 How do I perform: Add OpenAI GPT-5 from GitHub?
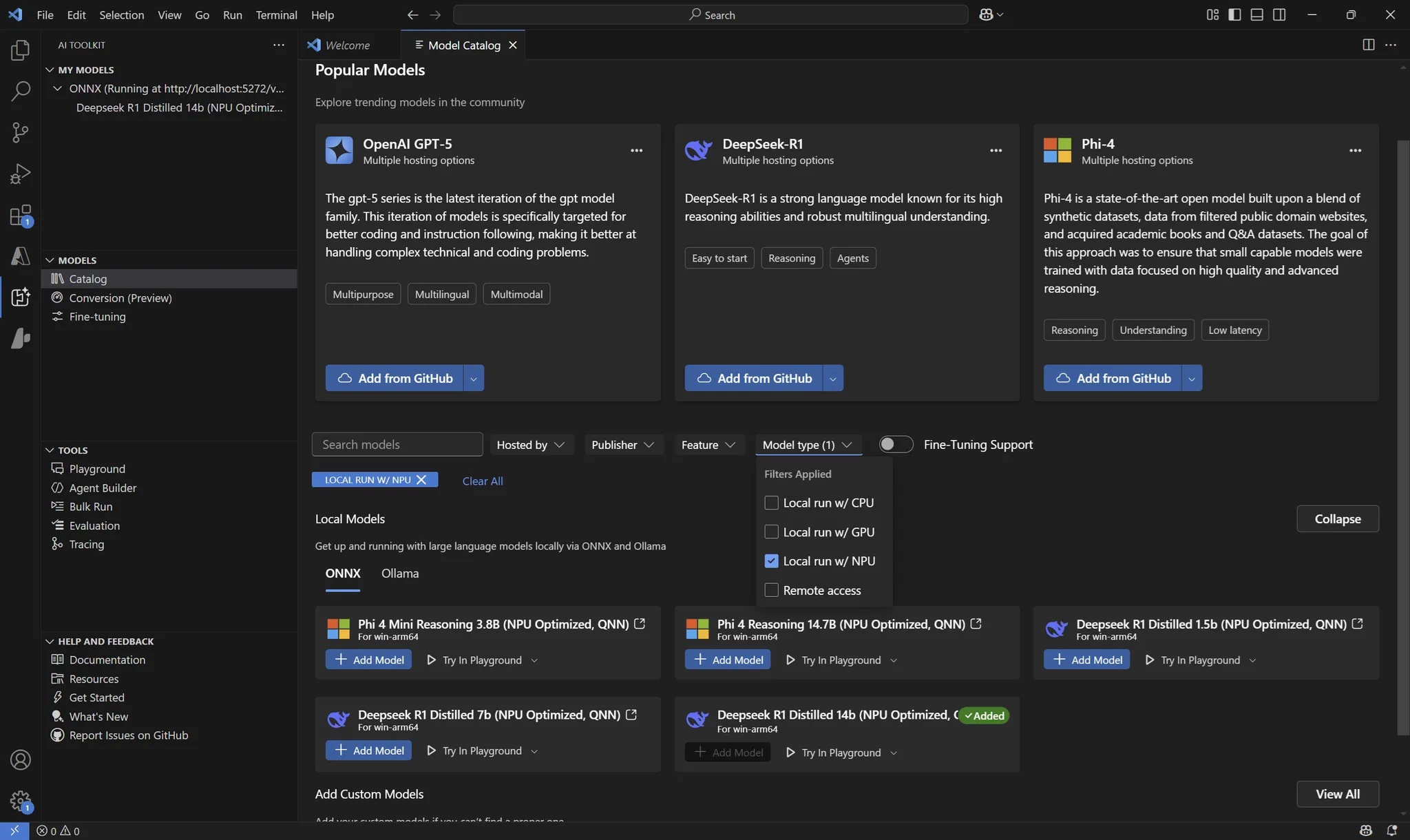394,378
